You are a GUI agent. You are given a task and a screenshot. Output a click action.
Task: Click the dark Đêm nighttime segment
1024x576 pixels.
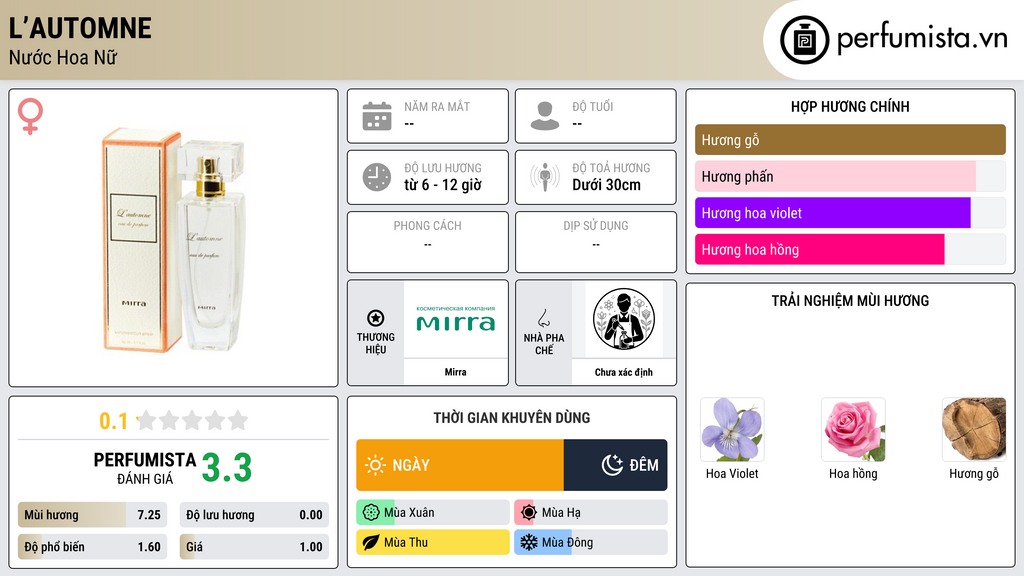(x=615, y=465)
